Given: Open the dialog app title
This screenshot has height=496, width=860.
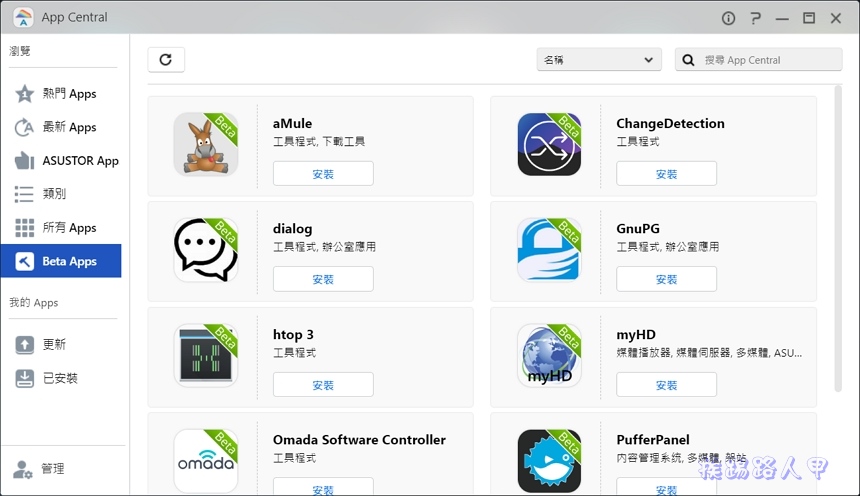Looking at the screenshot, I should 292,229.
